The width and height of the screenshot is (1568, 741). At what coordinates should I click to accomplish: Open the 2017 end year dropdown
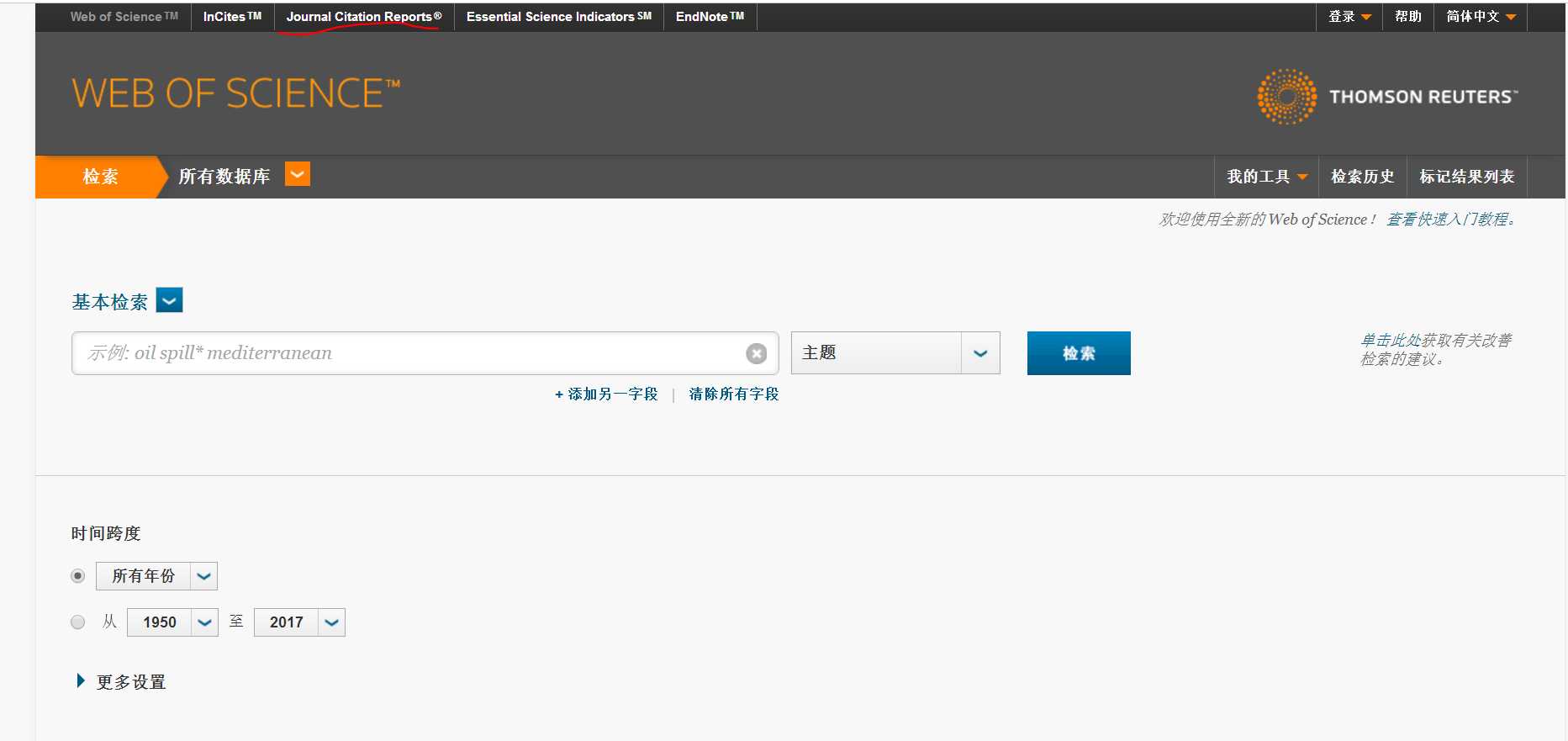click(331, 622)
